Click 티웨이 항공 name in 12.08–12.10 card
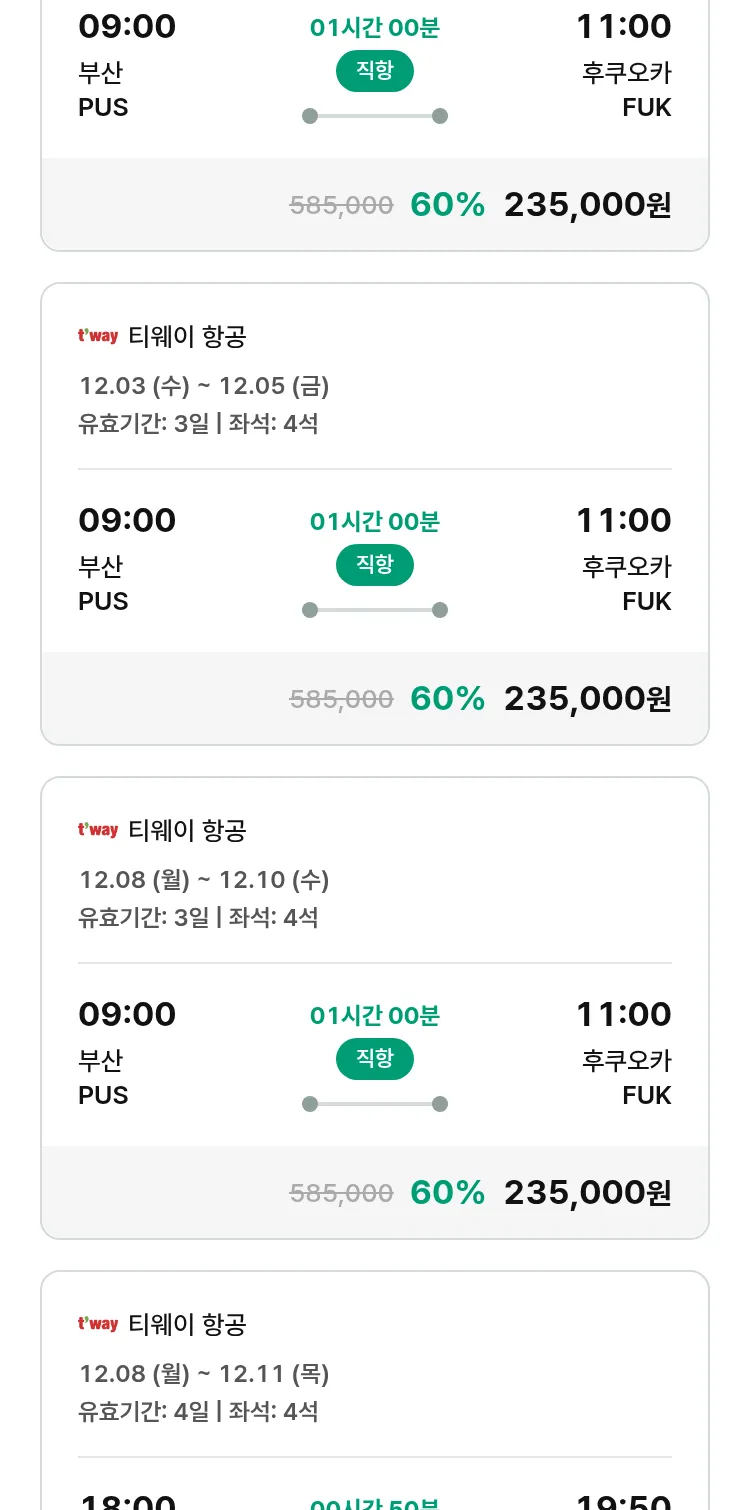The height and width of the screenshot is (1510, 750). coord(187,831)
